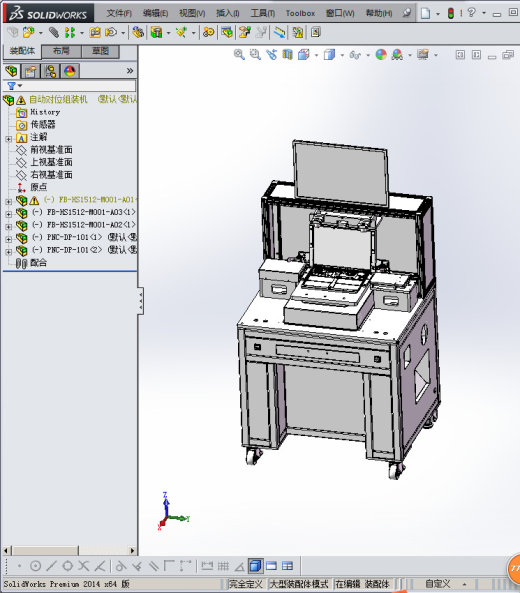Click the Bill of Materials icon

(x=227, y=33)
